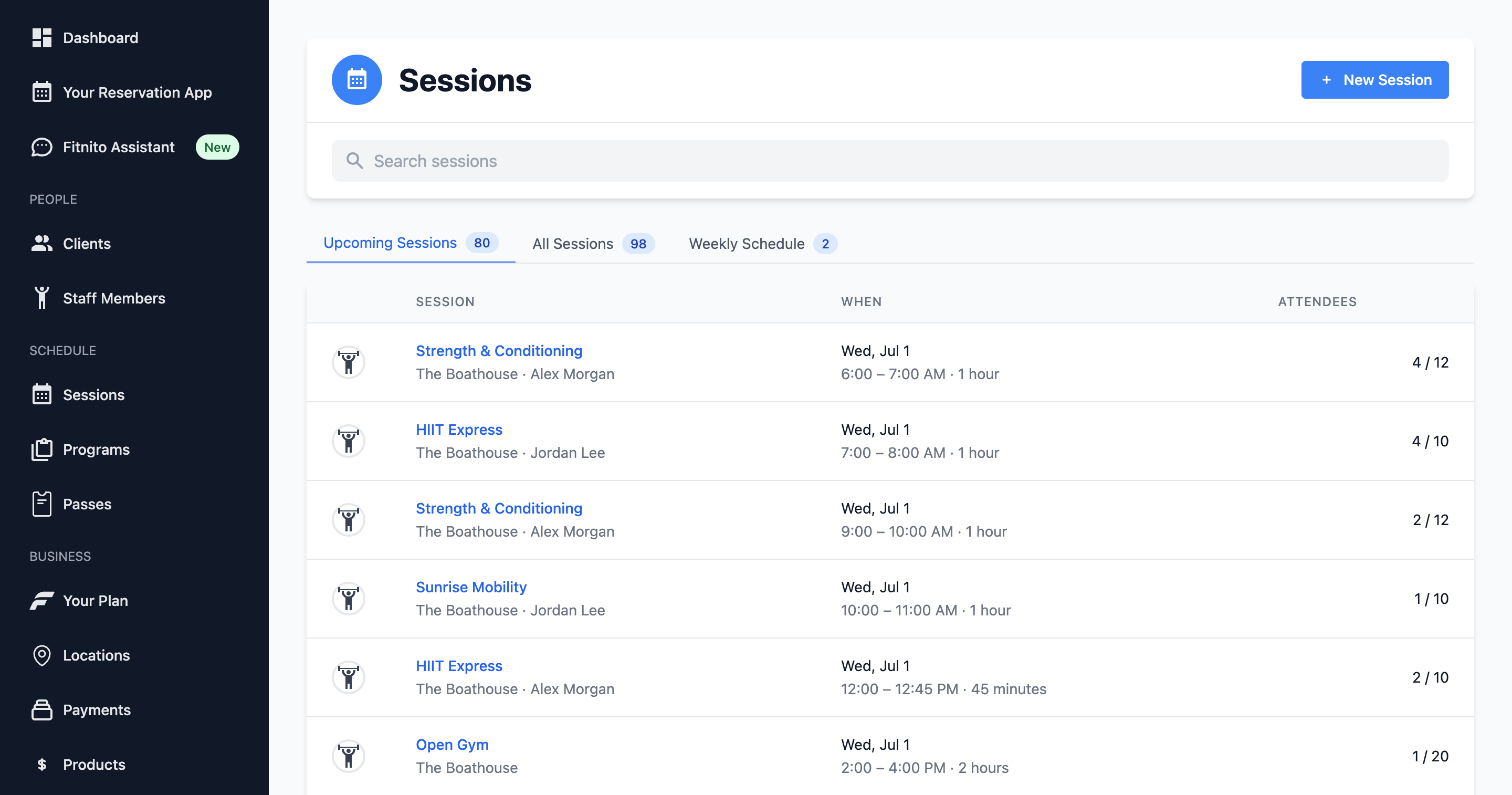
Task: Click the SESSION column header
Action: (445, 301)
